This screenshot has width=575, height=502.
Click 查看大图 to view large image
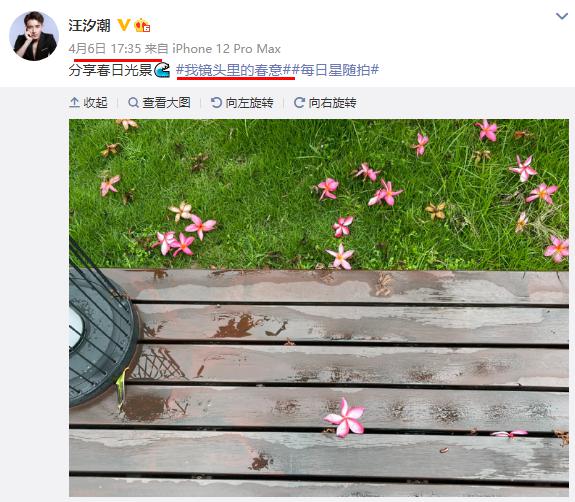[159, 103]
